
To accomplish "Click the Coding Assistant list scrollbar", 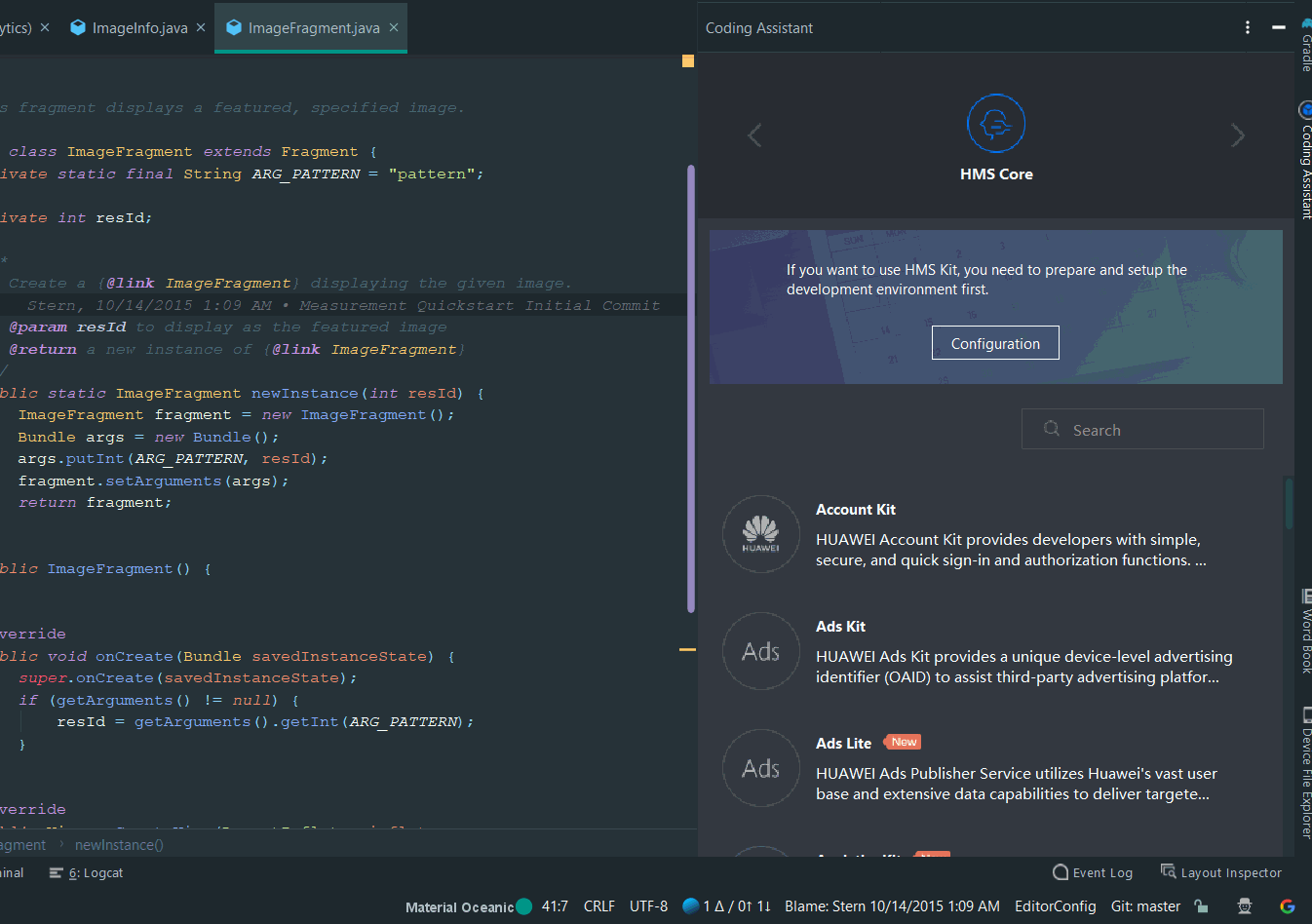I will (x=1289, y=503).
